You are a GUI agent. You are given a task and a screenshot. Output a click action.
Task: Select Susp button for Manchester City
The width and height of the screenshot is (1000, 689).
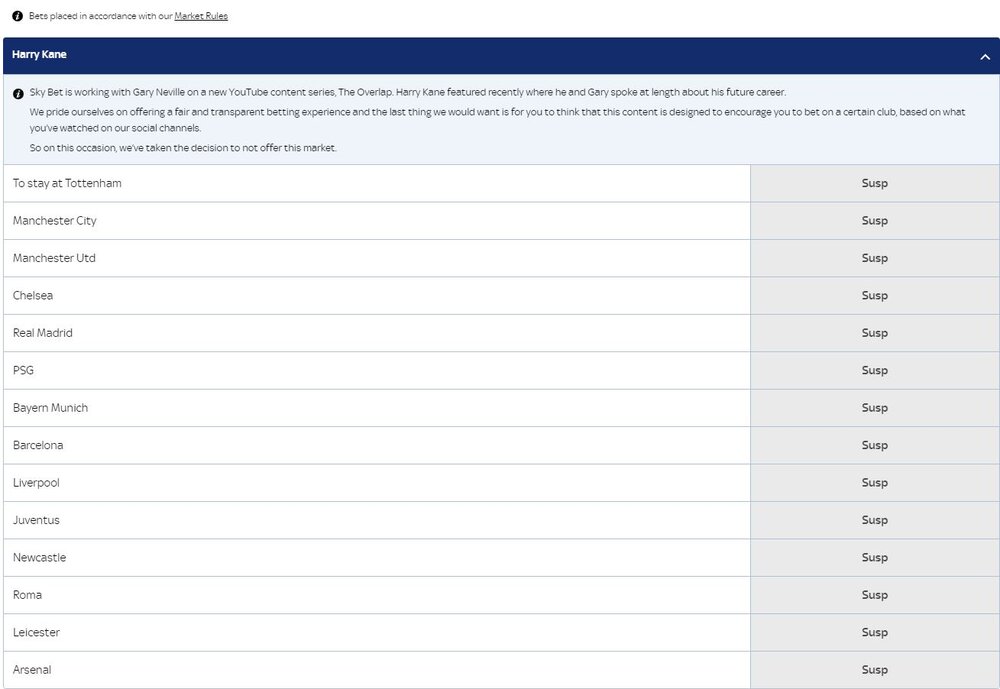(874, 221)
